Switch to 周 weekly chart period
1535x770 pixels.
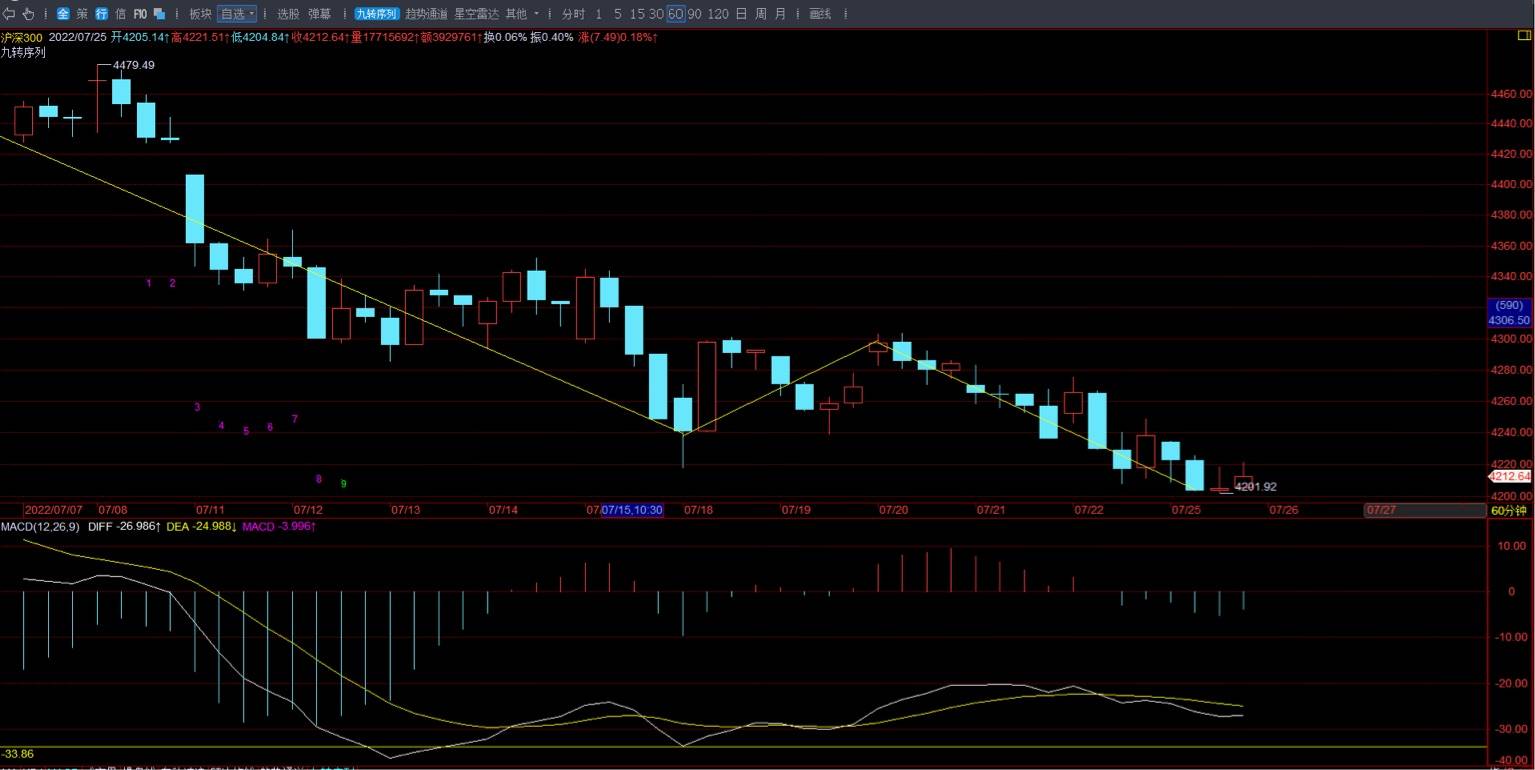pos(761,14)
